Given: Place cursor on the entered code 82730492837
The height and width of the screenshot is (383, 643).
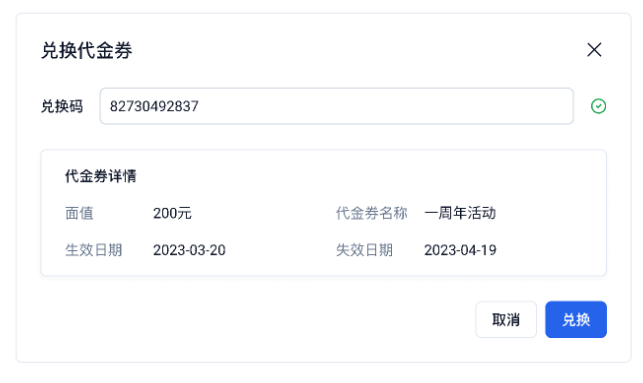Looking at the screenshot, I should point(154,106).
